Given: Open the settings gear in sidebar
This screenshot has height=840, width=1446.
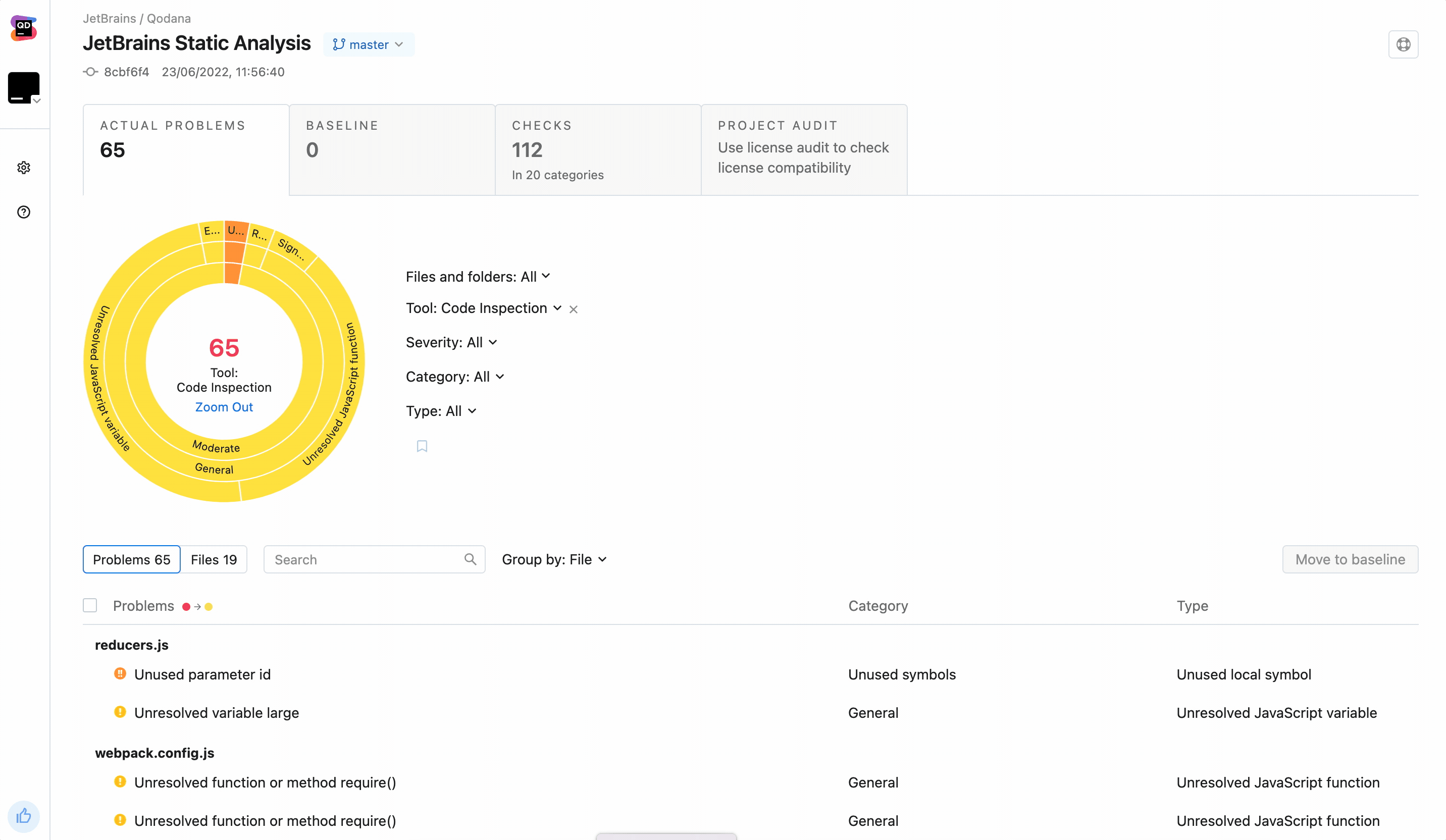Looking at the screenshot, I should point(24,168).
